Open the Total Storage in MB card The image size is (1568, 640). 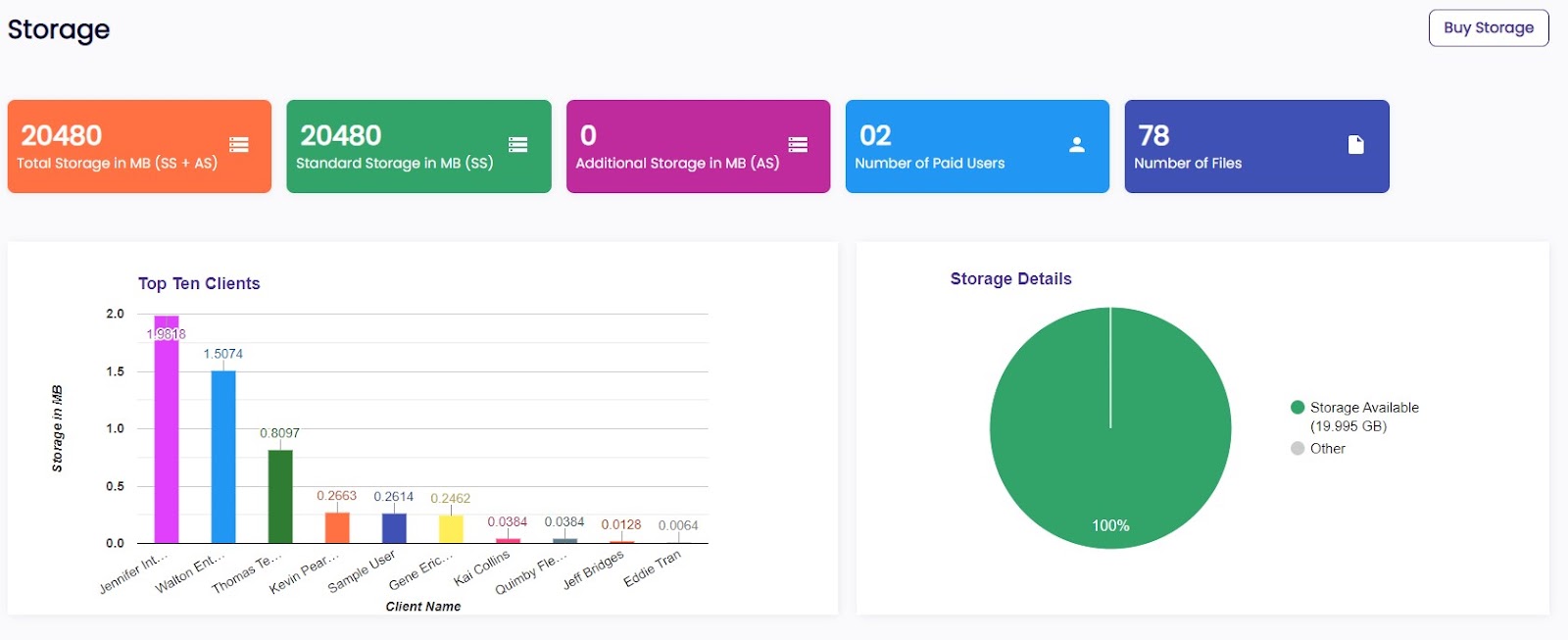pos(139,146)
